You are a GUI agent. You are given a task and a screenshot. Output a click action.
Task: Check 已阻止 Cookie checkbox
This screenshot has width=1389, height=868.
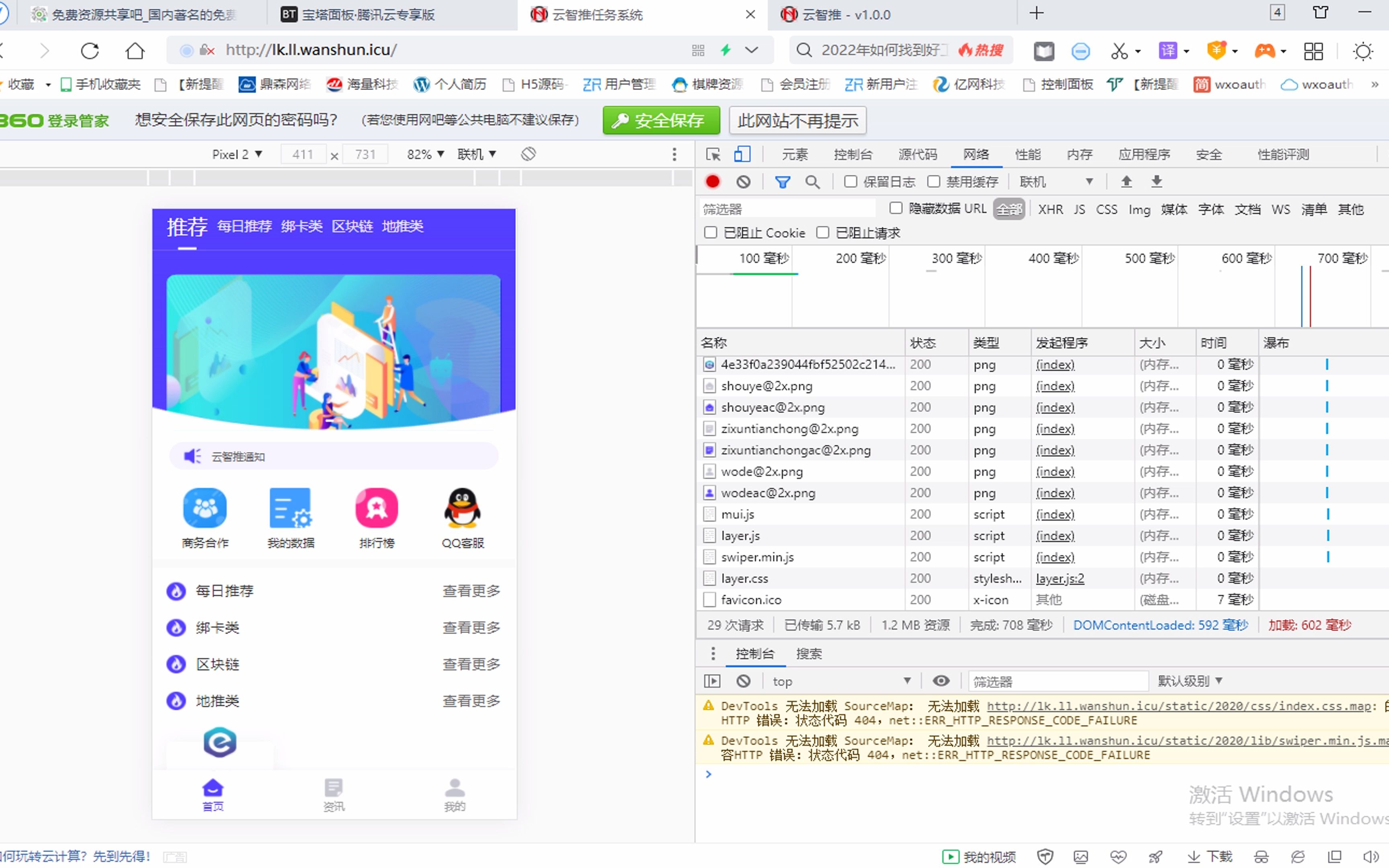711,232
